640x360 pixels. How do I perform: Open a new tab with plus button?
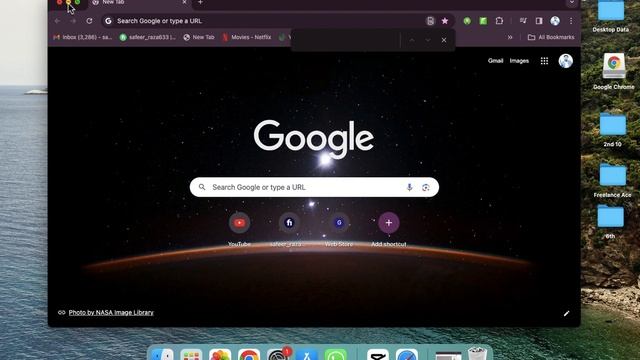click(x=200, y=2)
